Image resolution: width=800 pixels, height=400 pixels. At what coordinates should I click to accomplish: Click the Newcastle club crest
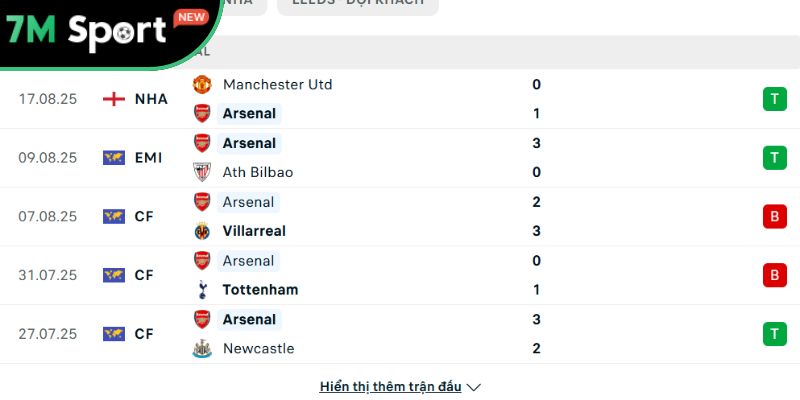pyautogui.click(x=202, y=349)
